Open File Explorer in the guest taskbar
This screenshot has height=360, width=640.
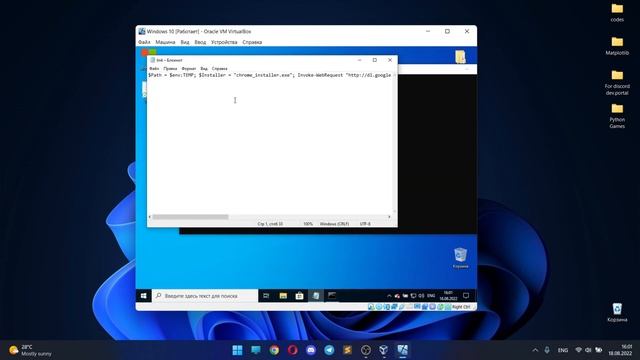point(283,296)
